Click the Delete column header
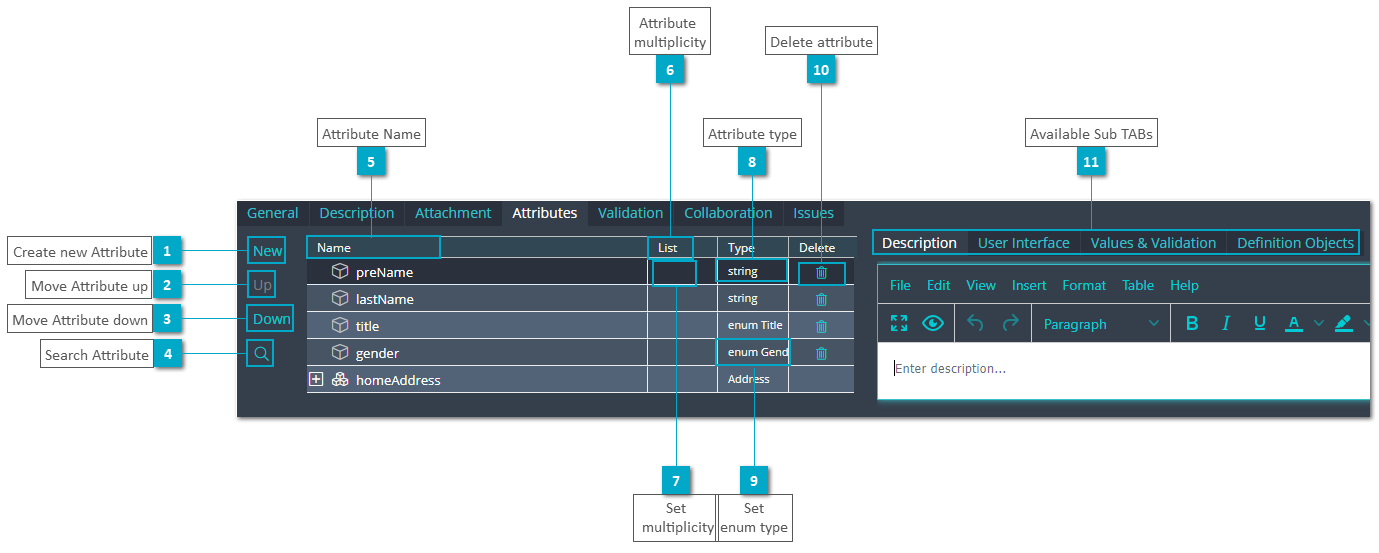The image size is (1379, 553). [x=821, y=247]
